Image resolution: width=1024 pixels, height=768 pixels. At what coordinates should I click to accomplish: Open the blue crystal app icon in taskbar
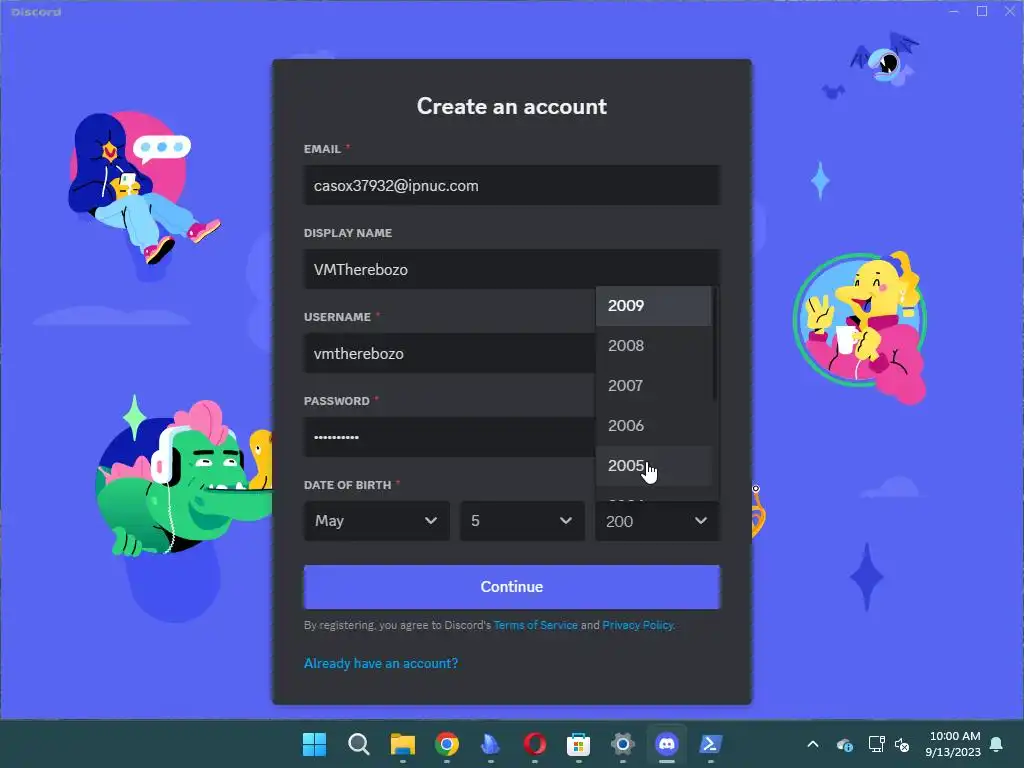tap(490, 744)
